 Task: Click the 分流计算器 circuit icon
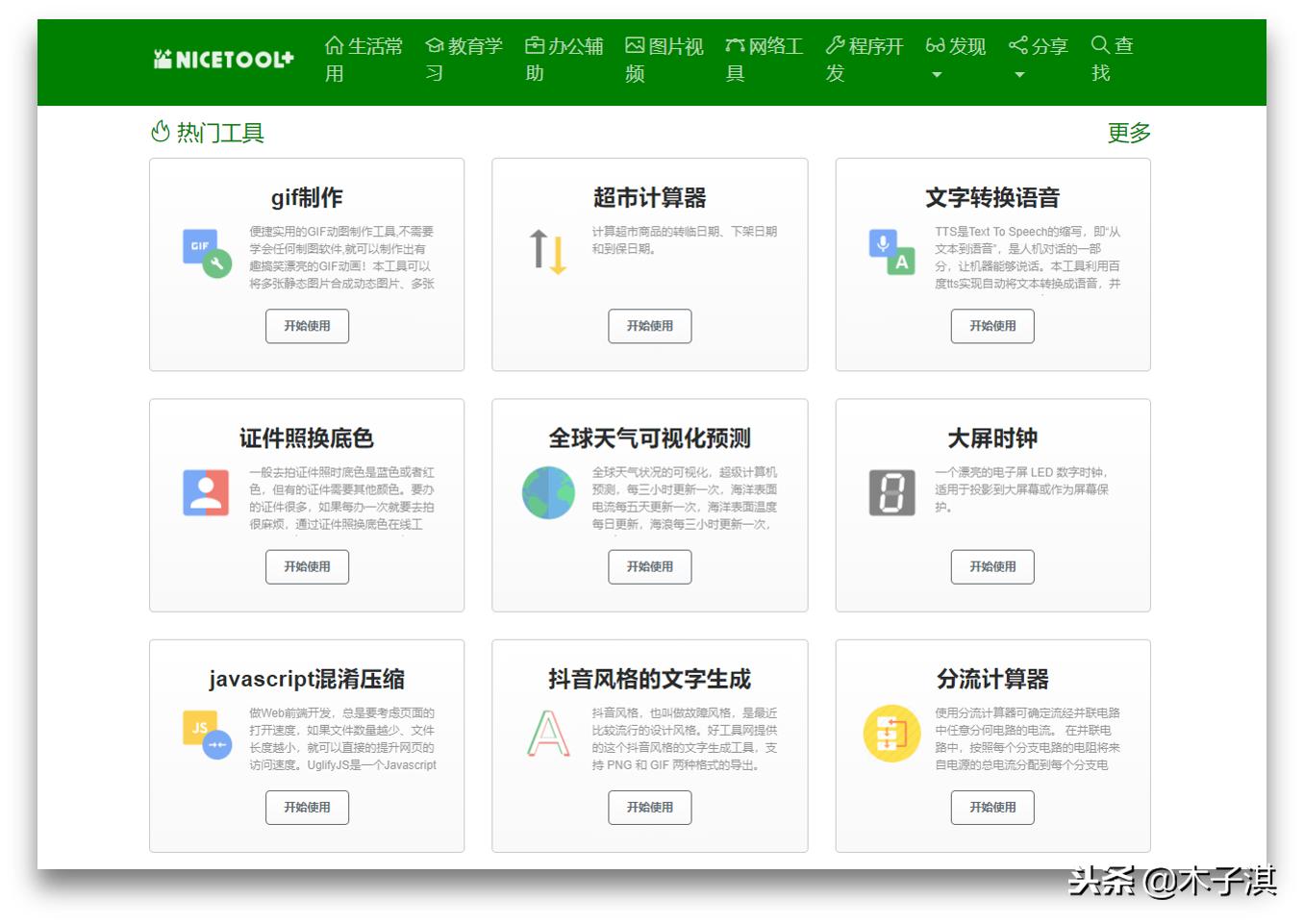click(890, 734)
